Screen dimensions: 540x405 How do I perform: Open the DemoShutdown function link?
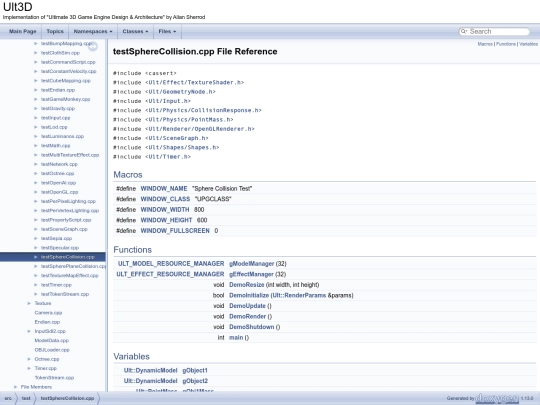click(x=252, y=327)
